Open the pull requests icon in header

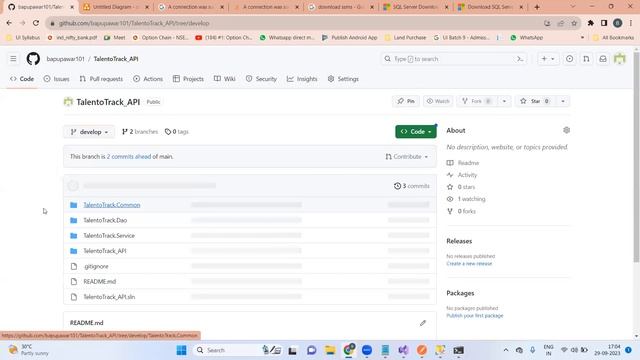(586, 59)
